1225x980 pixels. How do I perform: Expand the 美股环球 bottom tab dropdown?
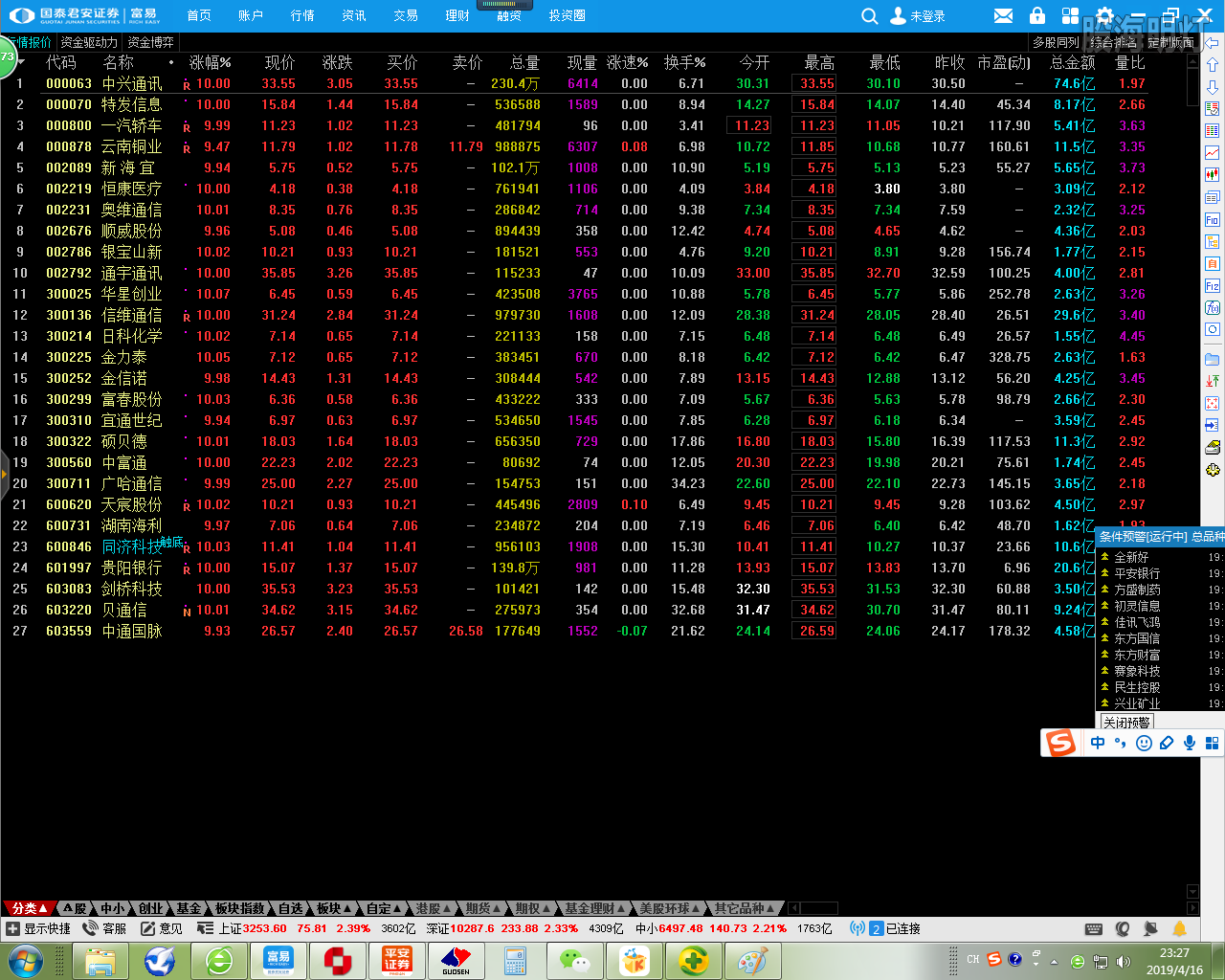(670, 908)
